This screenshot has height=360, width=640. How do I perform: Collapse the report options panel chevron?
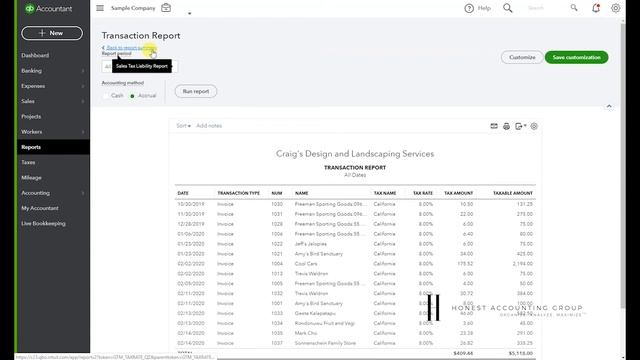tap(609, 107)
